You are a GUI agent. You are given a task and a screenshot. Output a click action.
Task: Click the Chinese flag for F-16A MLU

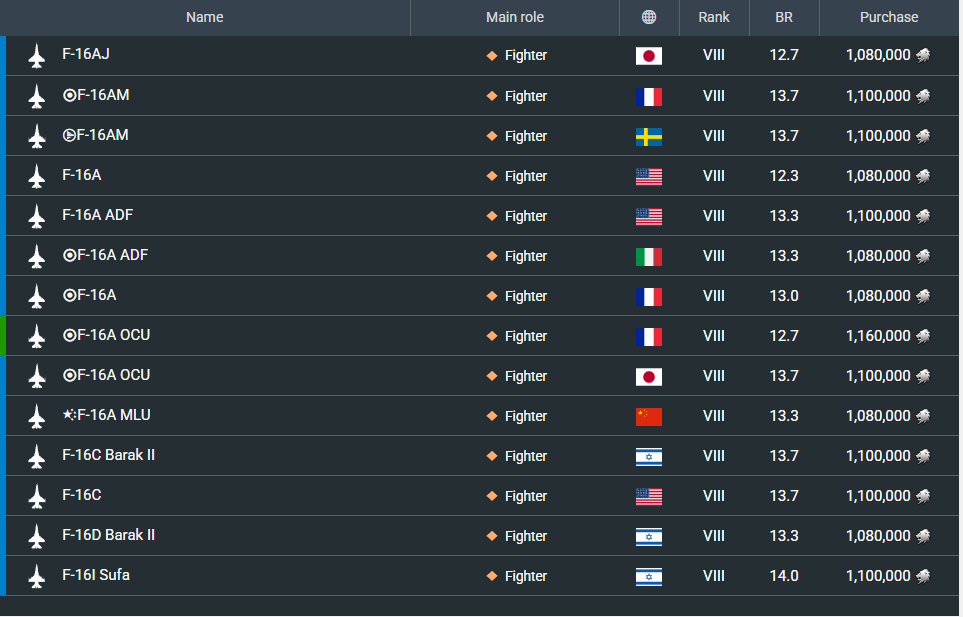[x=648, y=416]
